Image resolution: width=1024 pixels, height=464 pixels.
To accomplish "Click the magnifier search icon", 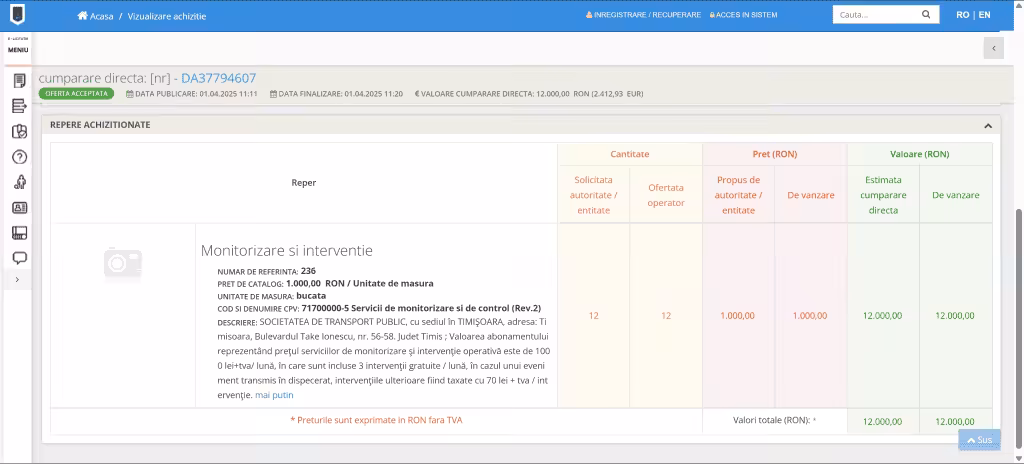I will (x=925, y=14).
